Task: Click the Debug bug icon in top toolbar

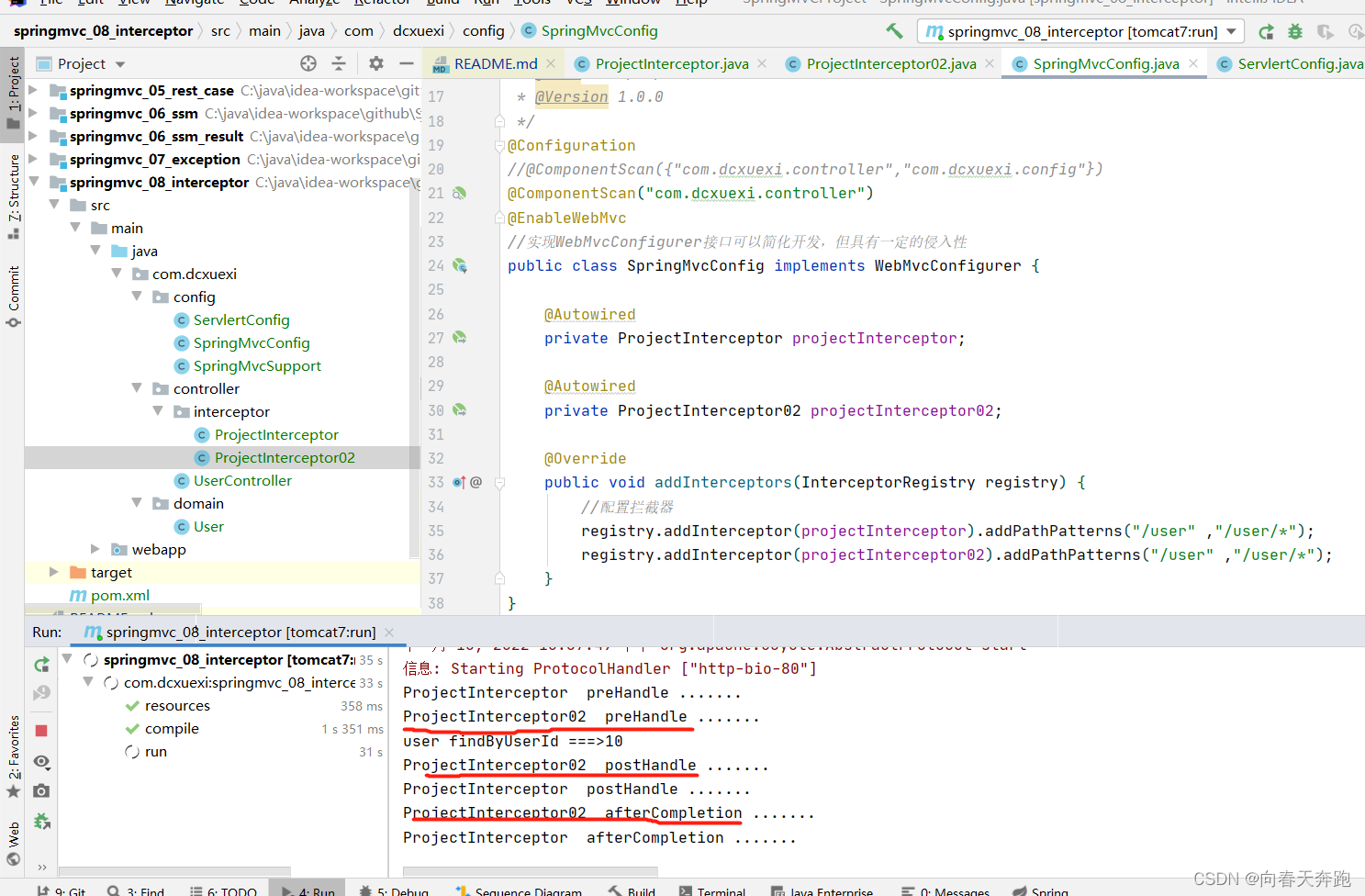Action: (1295, 32)
